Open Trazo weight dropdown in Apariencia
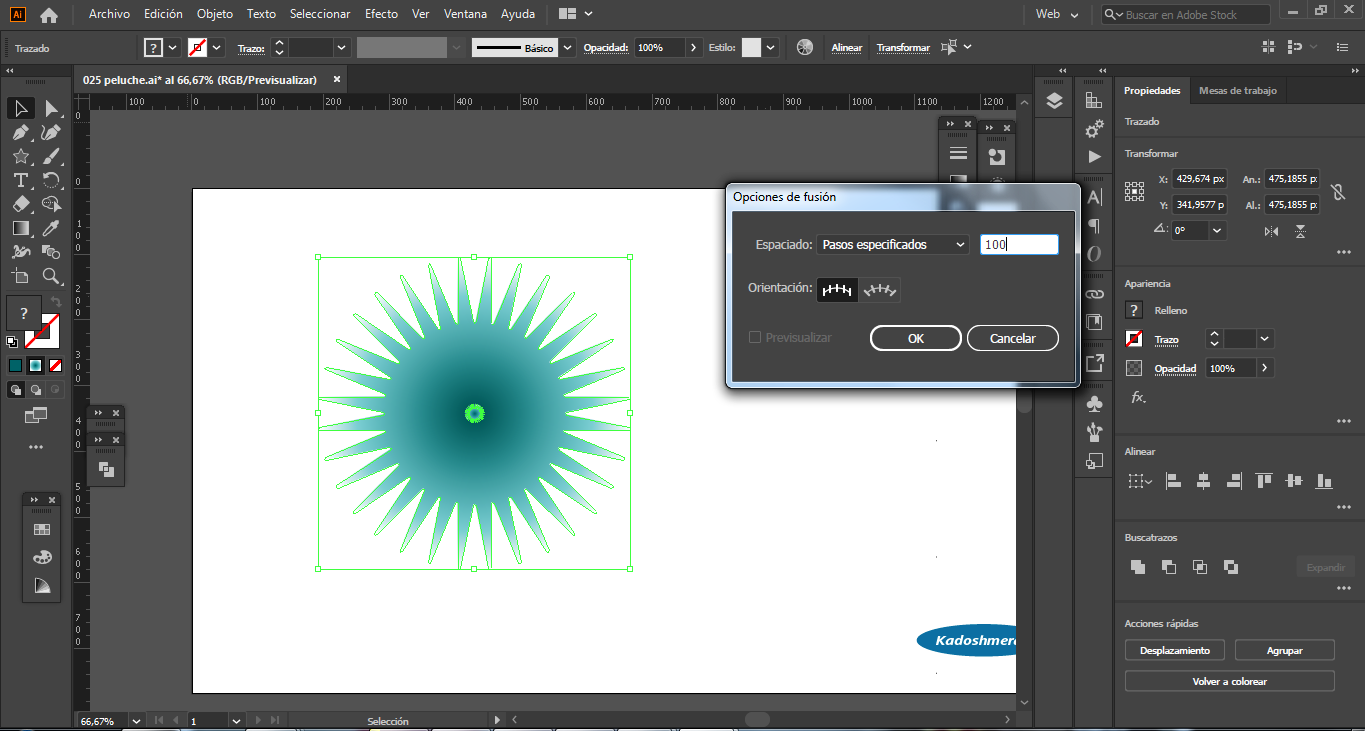 pyautogui.click(x=1266, y=339)
